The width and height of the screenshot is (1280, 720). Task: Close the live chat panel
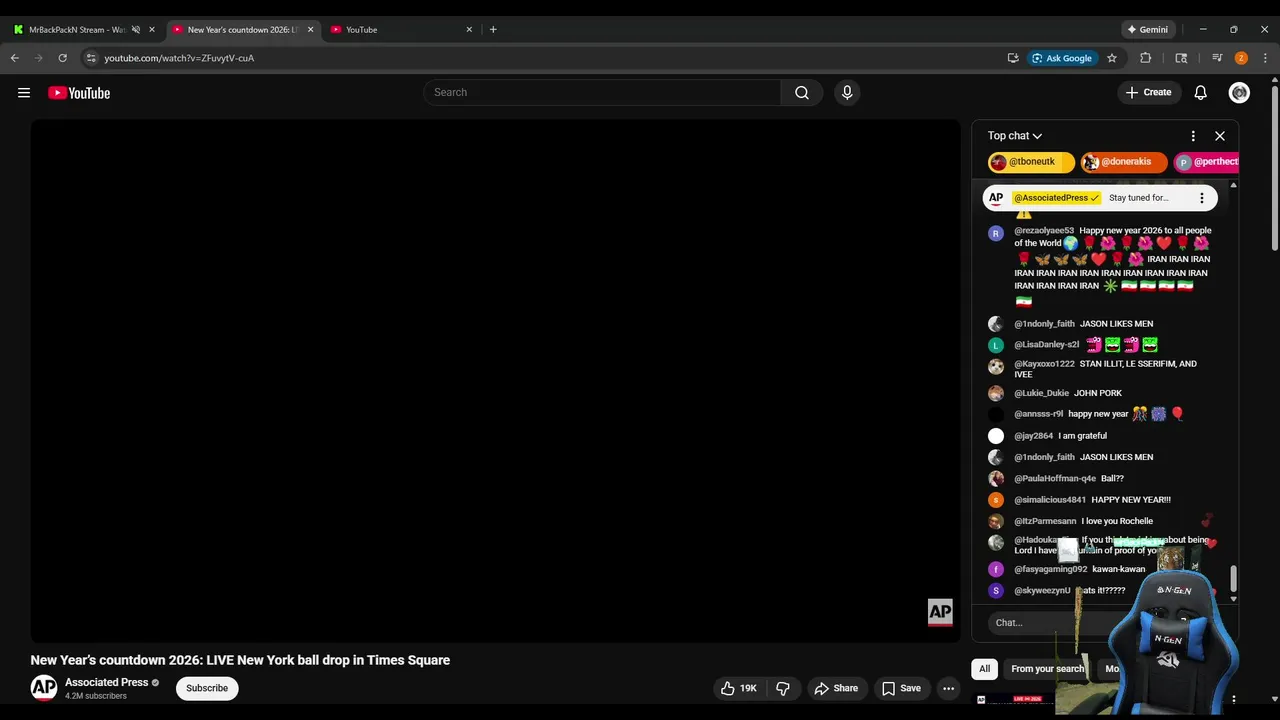coord(1220,136)
